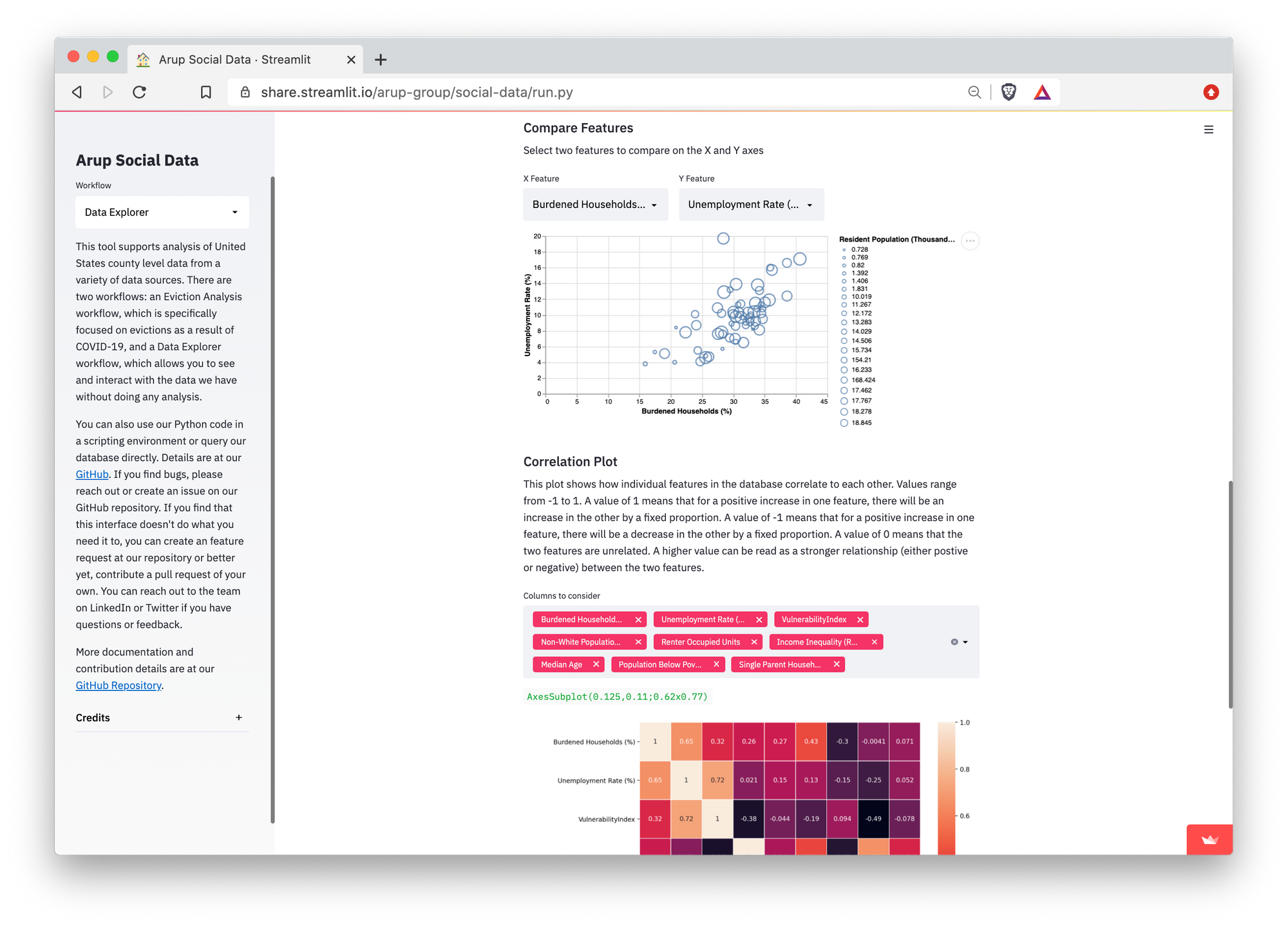Click the Arup Social Data sidebar title

137,160
